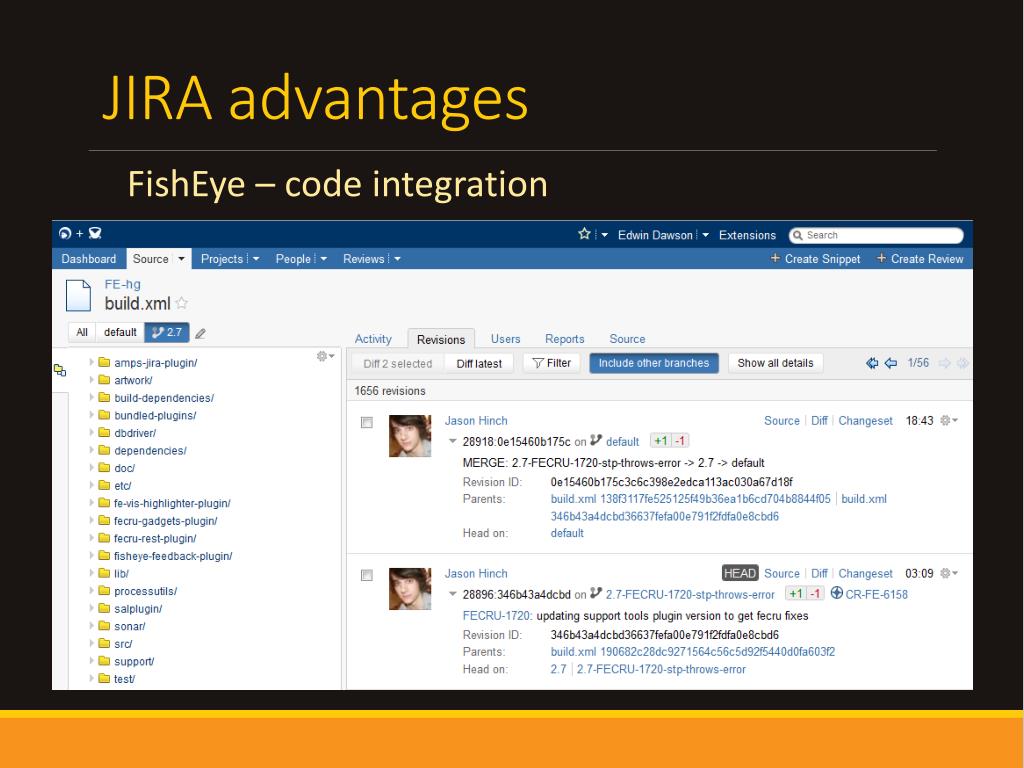
Task: Open the CR-FE-6158 review link
Action: point(876,594)
